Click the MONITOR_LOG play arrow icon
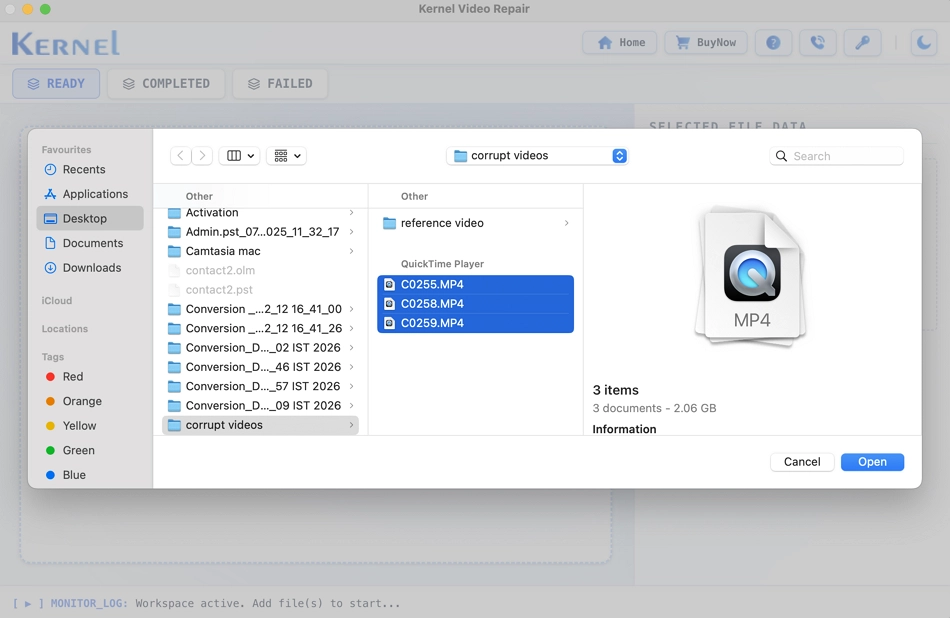950x618 pixels. pos(27,603)
